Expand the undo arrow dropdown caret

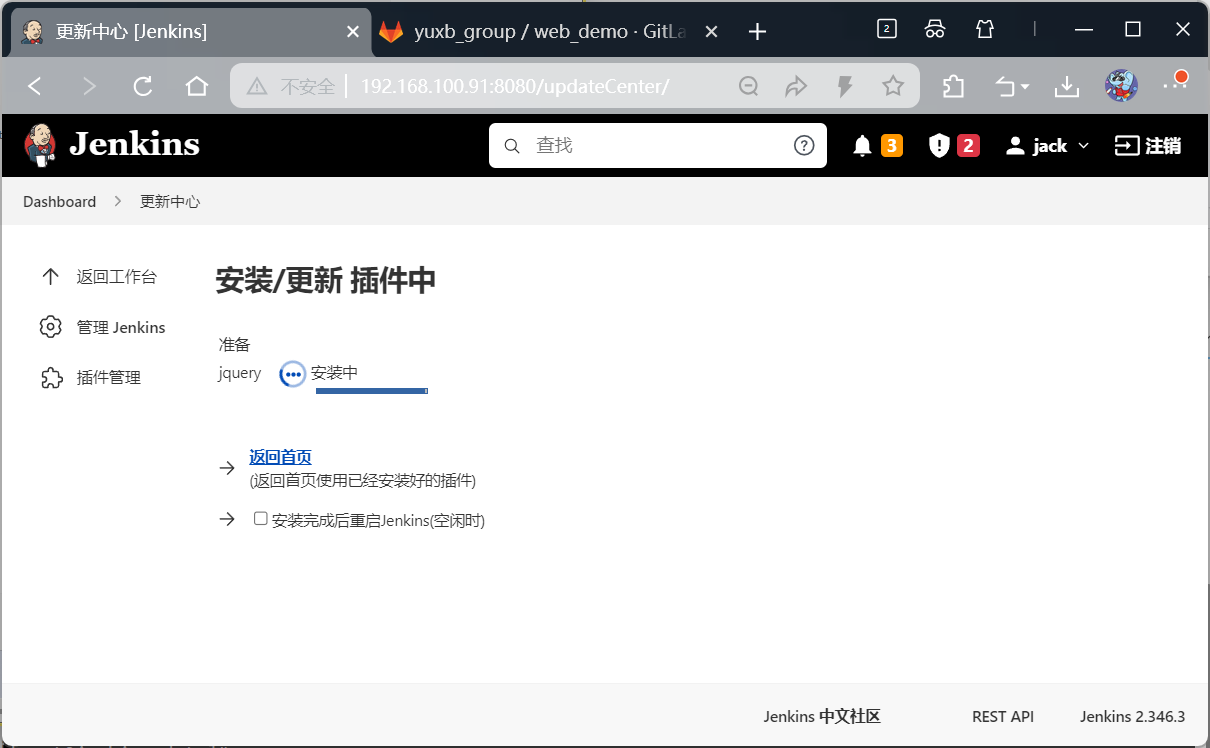[1025, 88]
